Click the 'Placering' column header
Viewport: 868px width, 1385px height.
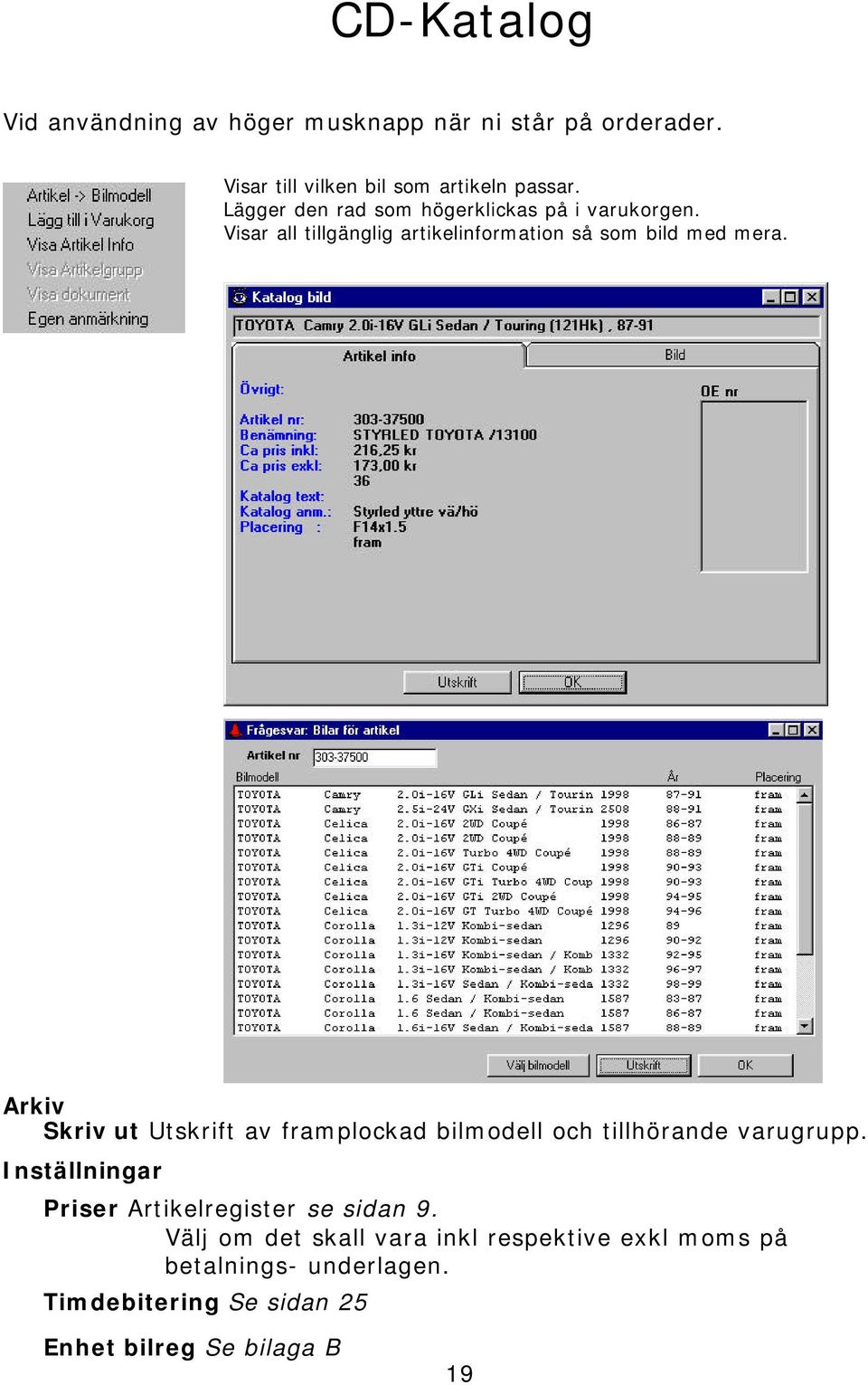pyautogui.click(x=778, y=777)
